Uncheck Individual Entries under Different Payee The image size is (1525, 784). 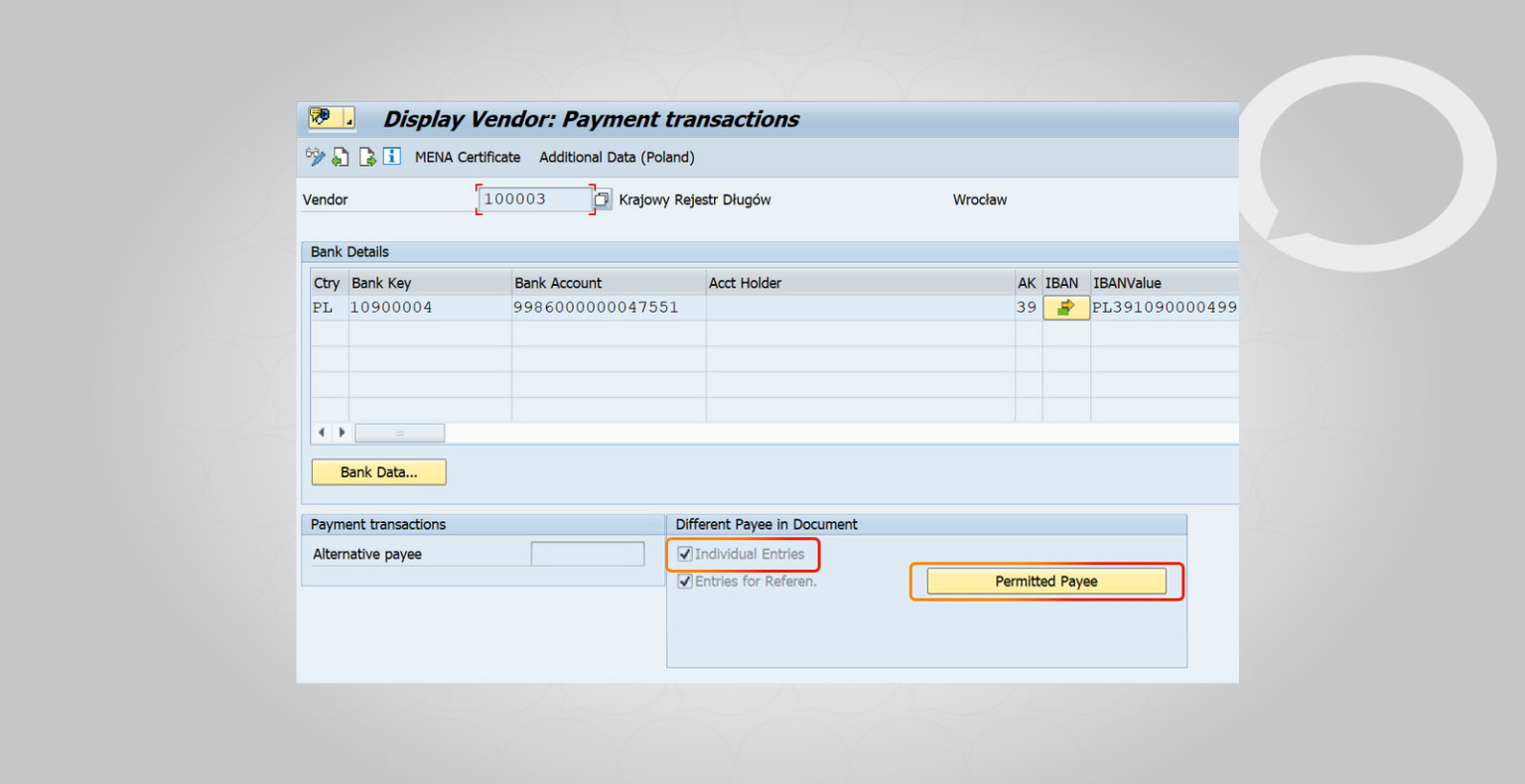coord(683,554)
